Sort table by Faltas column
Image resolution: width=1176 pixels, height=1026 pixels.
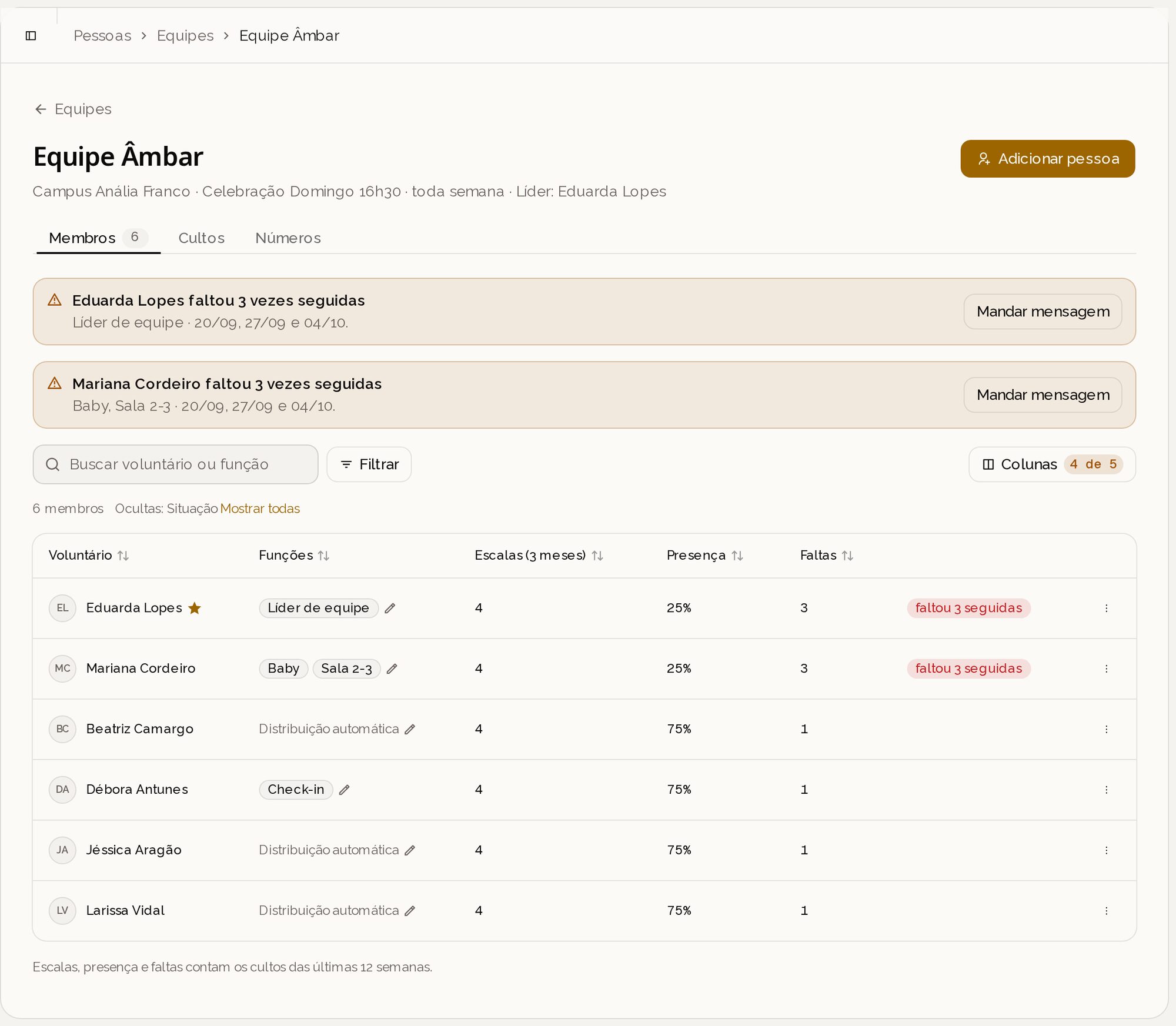click(x=827, y=556)
